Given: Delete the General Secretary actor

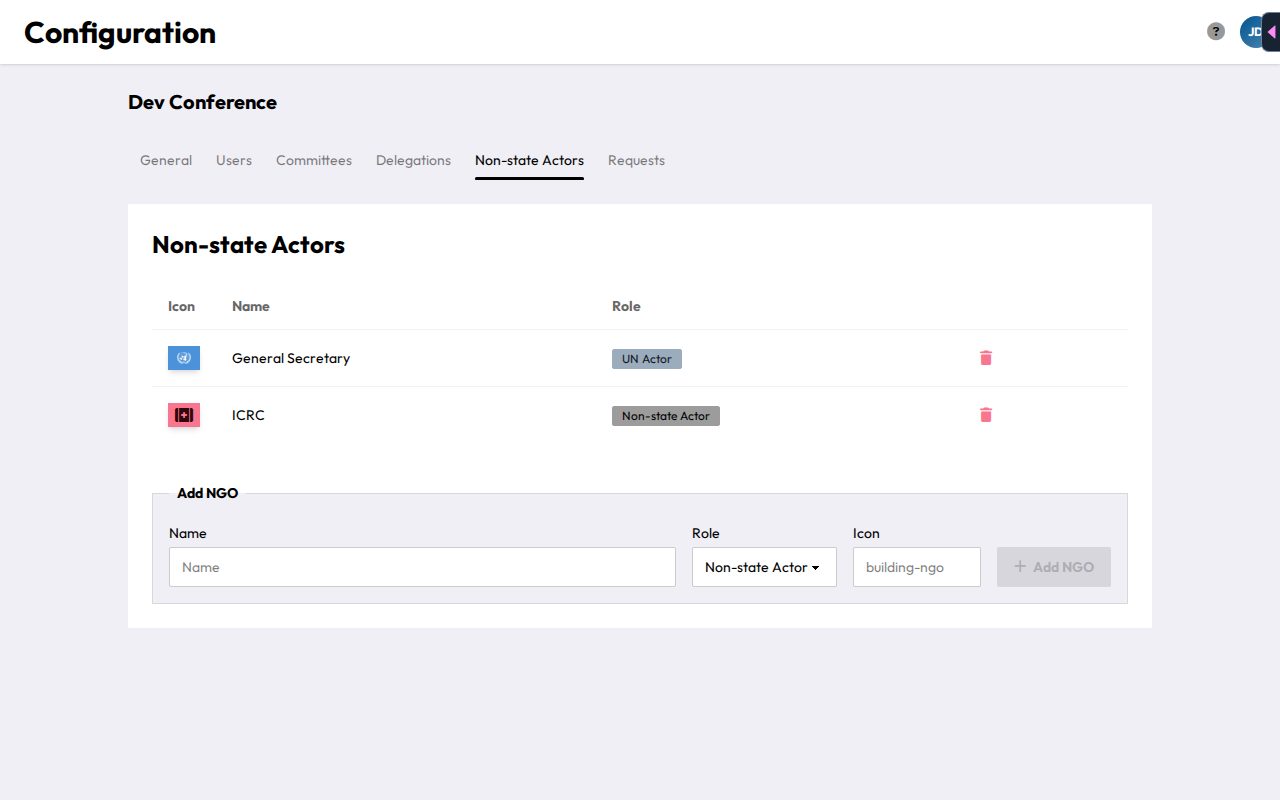Looking at the screenshot, I should pos(986,358).
